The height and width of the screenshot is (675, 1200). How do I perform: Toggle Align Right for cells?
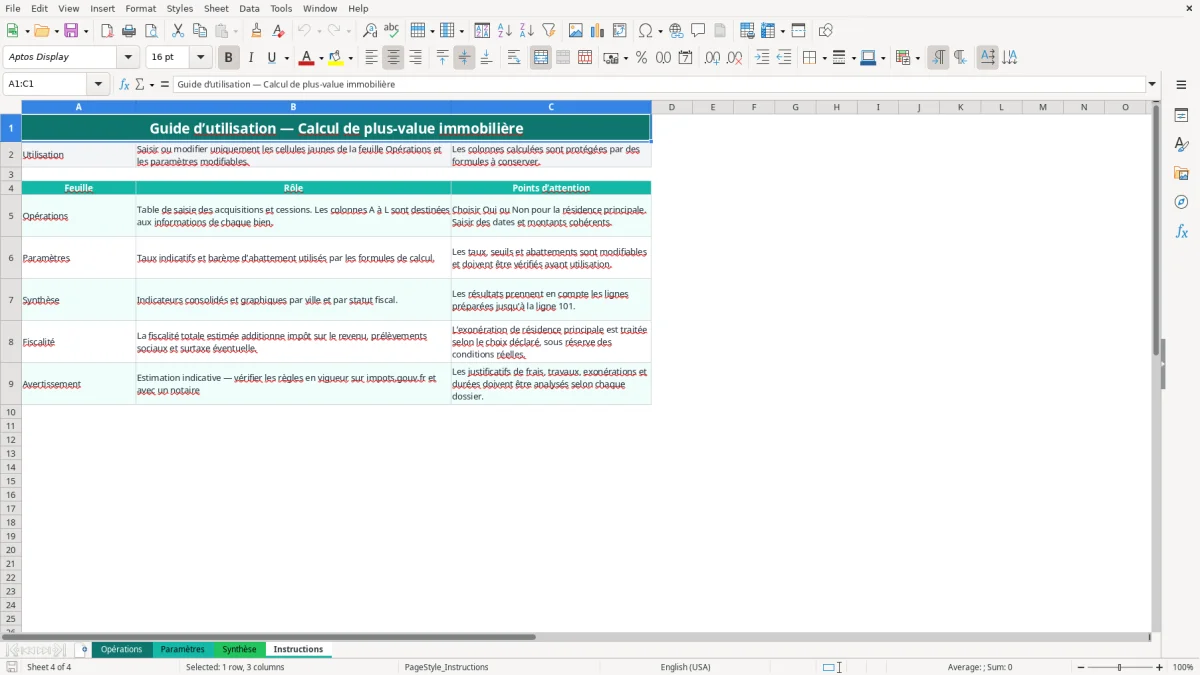415,58
